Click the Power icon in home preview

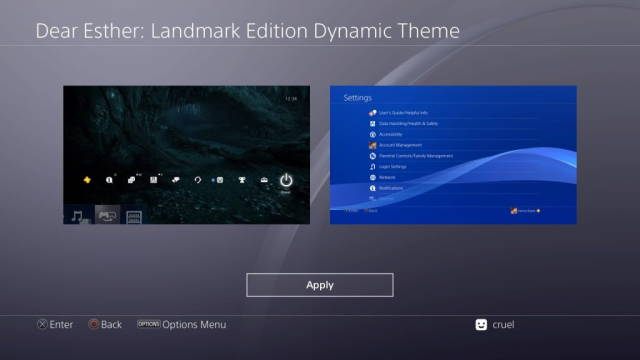point(286,180)
